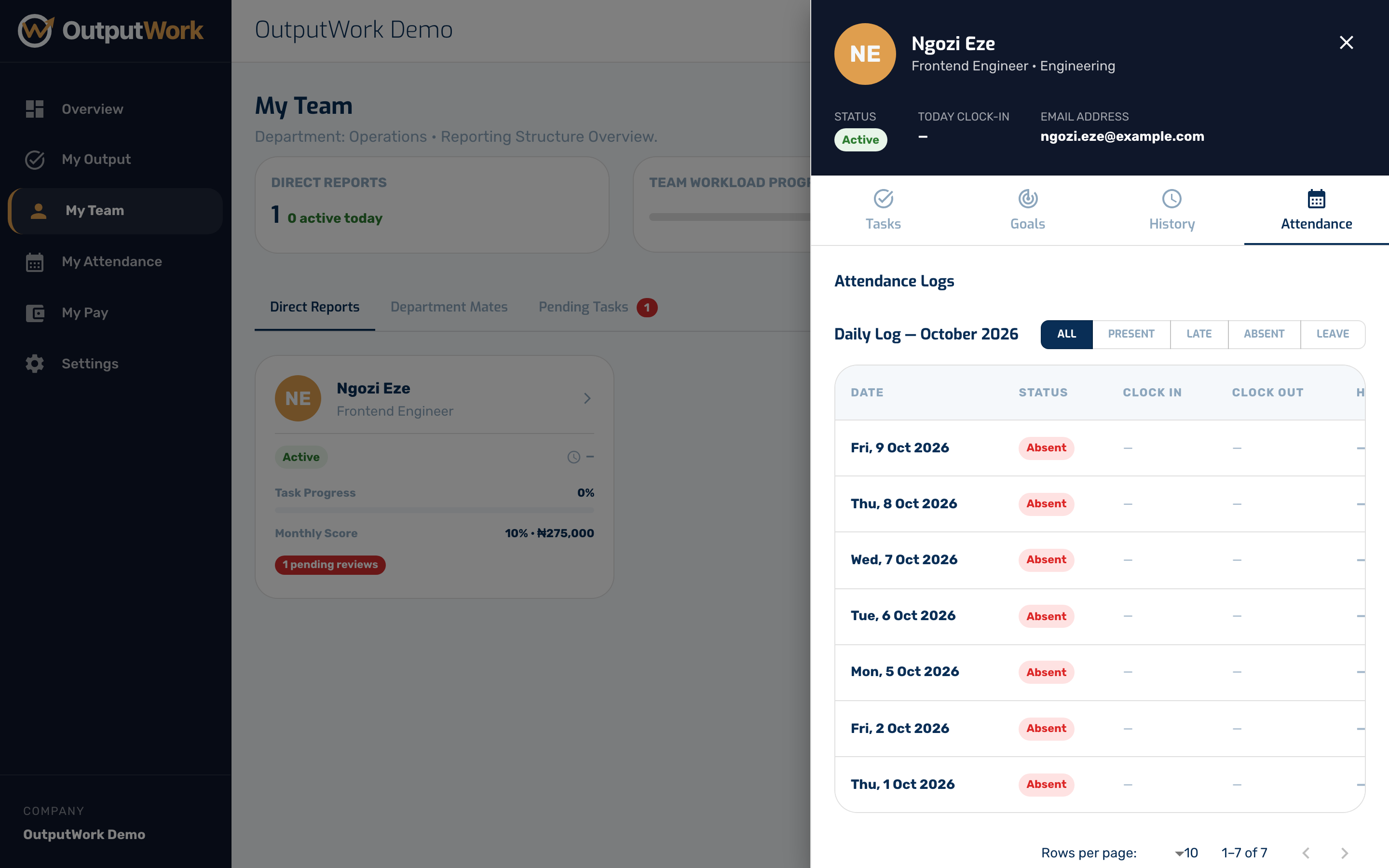Viewport: 1389px width, 868px height.
Task: Close the Ngozi Eze detail panel
Action: 1346,42
